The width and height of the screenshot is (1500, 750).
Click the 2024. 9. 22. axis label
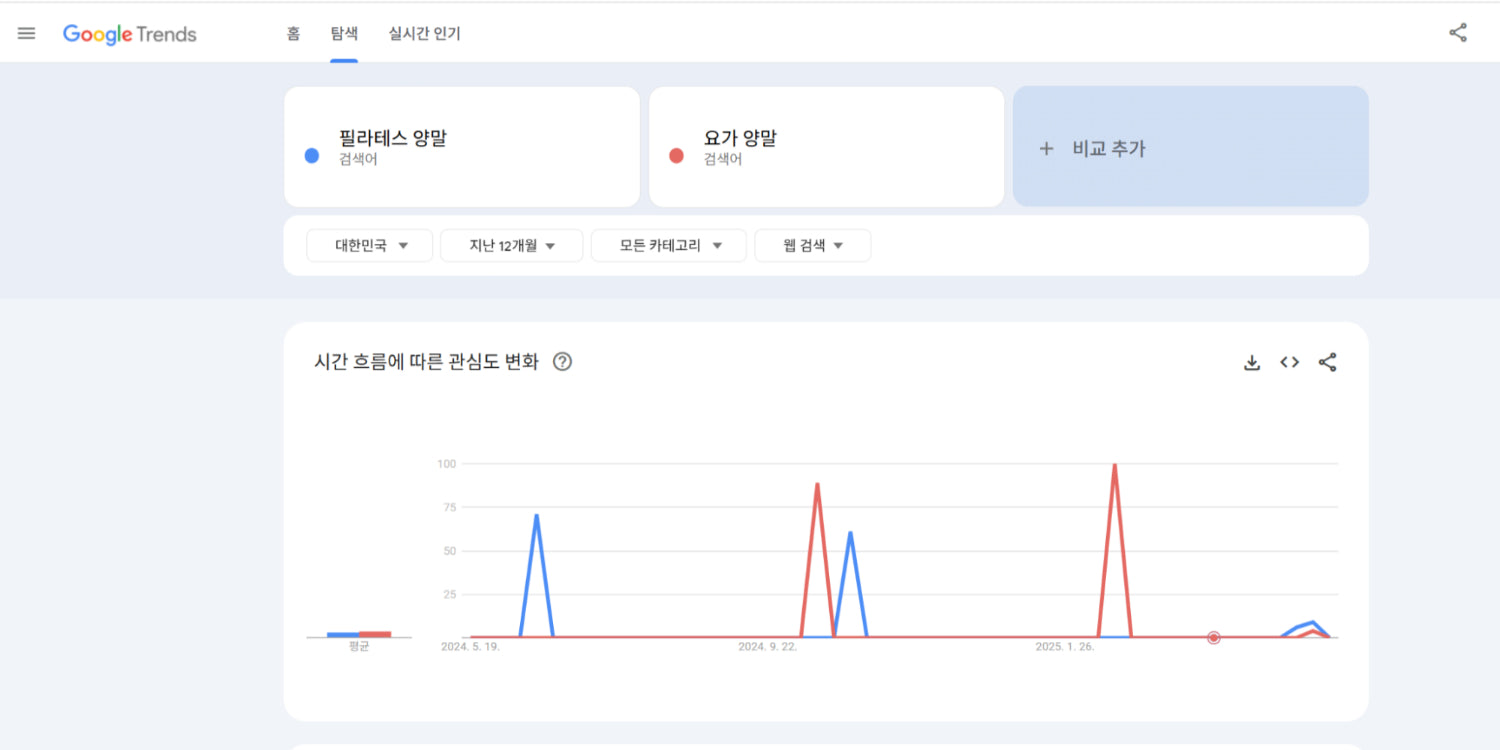(767, 647)
